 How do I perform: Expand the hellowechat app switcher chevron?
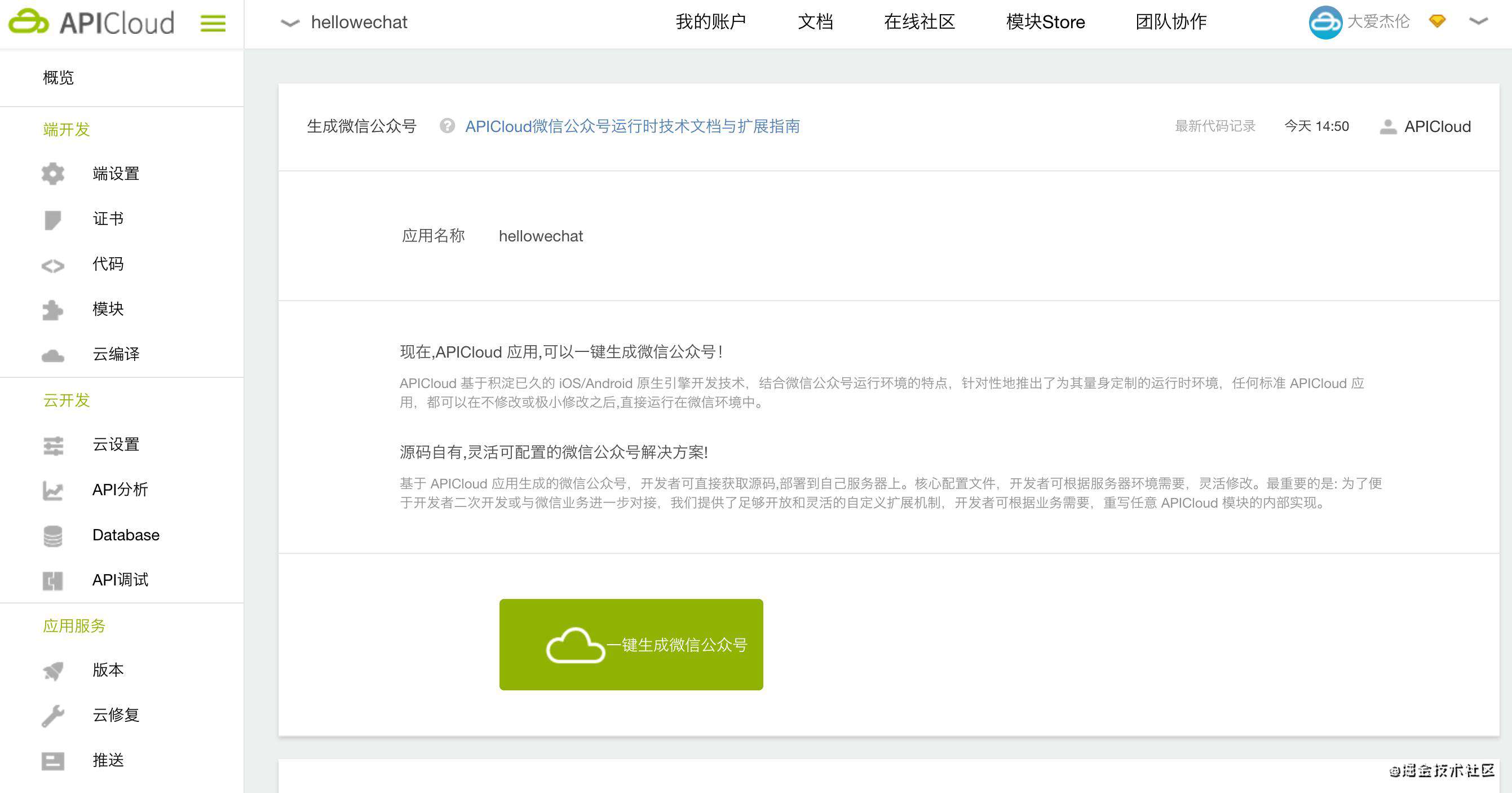coord(290,23)
